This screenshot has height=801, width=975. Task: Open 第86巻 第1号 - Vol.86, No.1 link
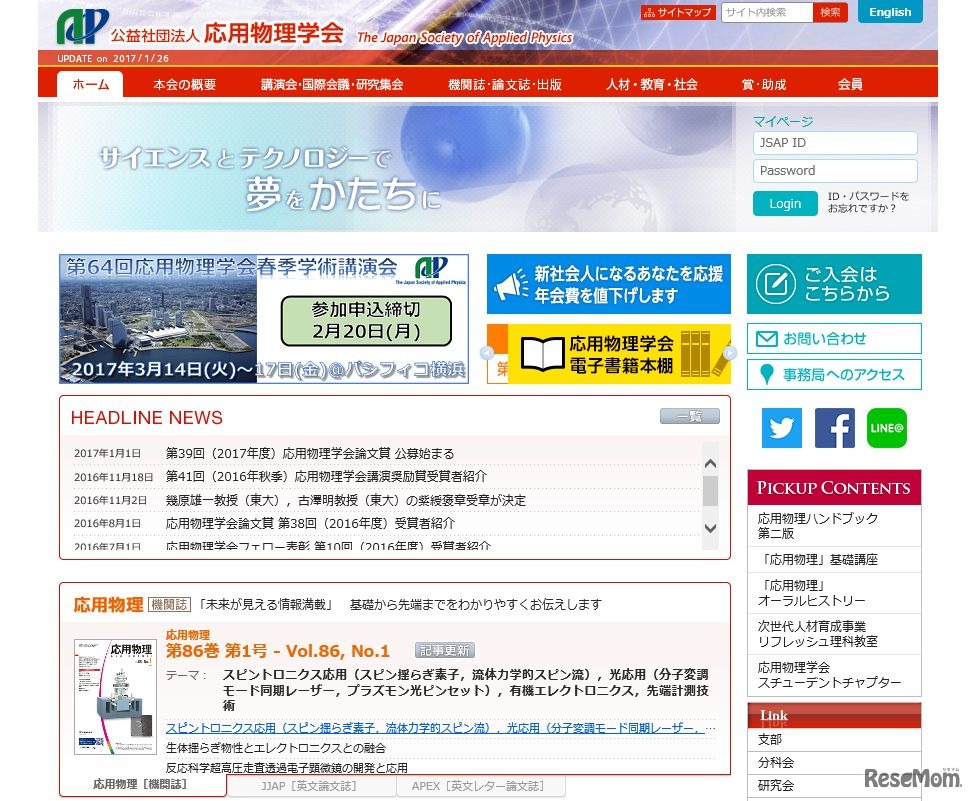click(x=277, y=651)
